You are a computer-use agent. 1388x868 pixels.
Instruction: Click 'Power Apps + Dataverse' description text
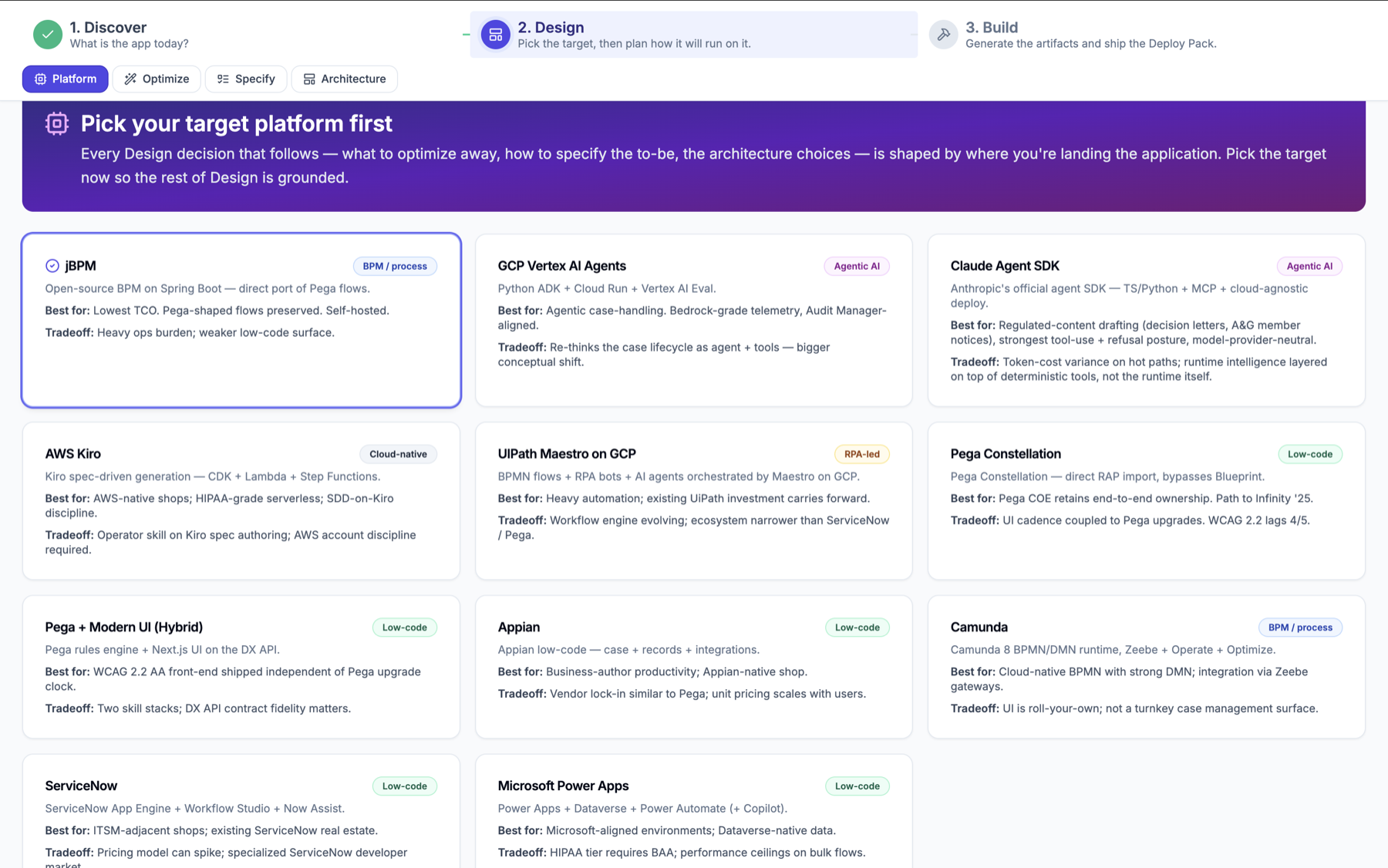(x=642, y=809)
